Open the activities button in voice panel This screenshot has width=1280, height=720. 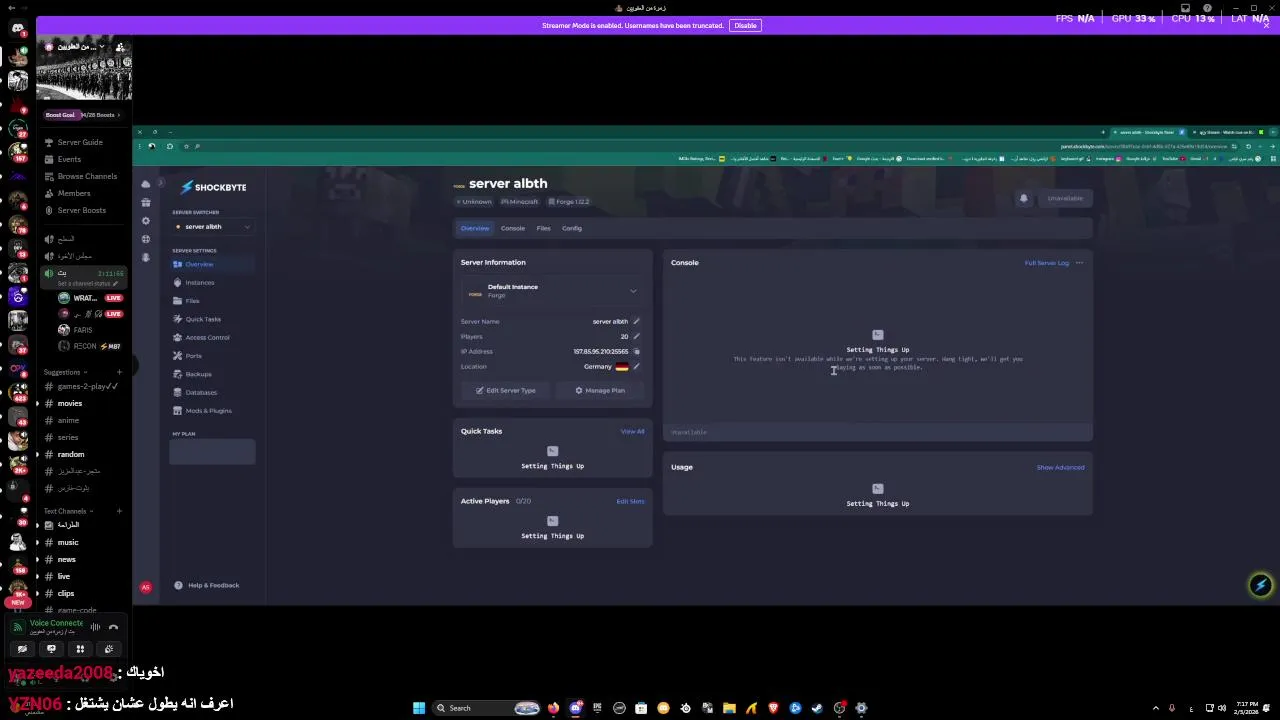[x=80, y=649]
